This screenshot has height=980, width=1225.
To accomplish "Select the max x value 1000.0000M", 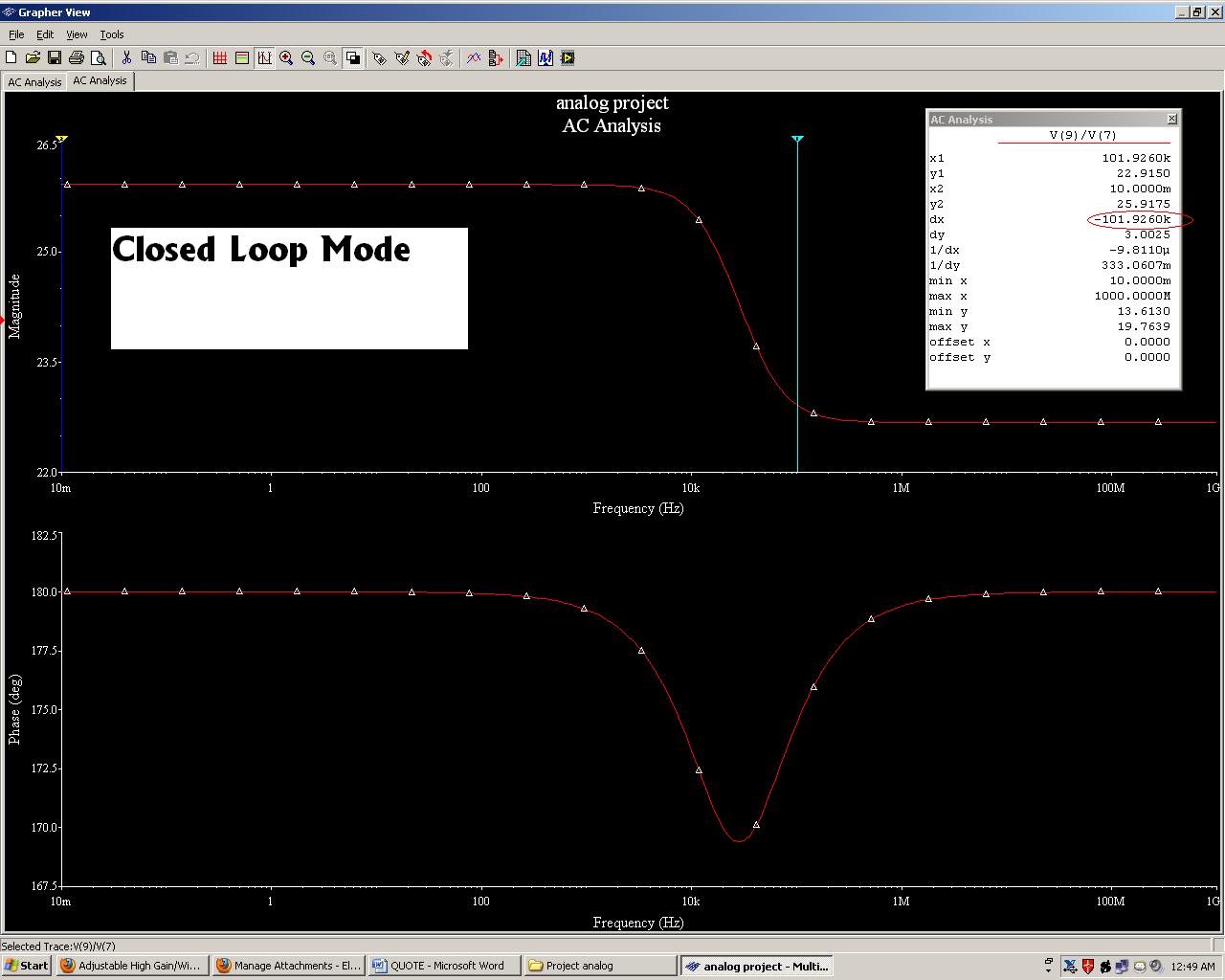I will click(x=1132, y=296).
